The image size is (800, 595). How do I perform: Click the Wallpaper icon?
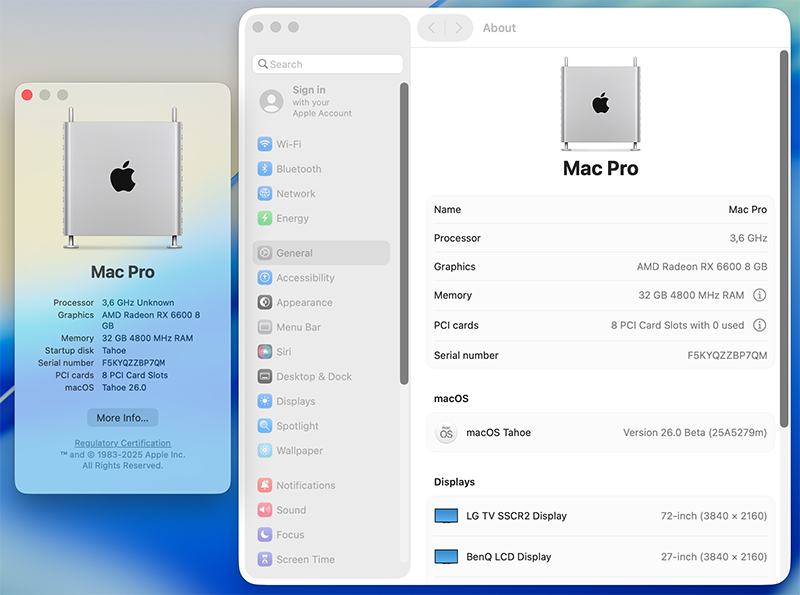[264, 450]
